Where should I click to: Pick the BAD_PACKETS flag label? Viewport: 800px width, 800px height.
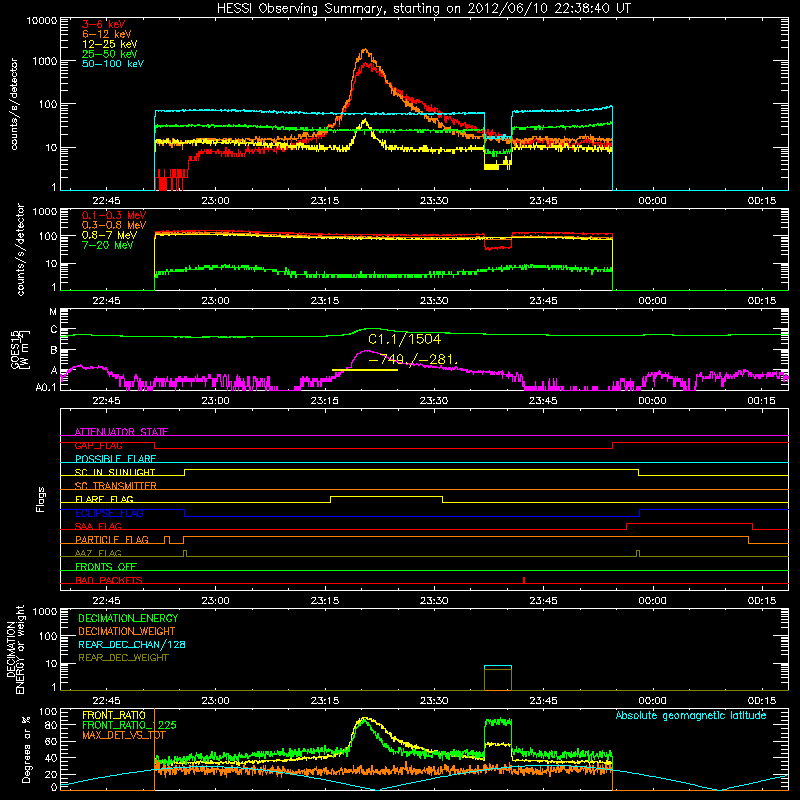tap(109, 580)
